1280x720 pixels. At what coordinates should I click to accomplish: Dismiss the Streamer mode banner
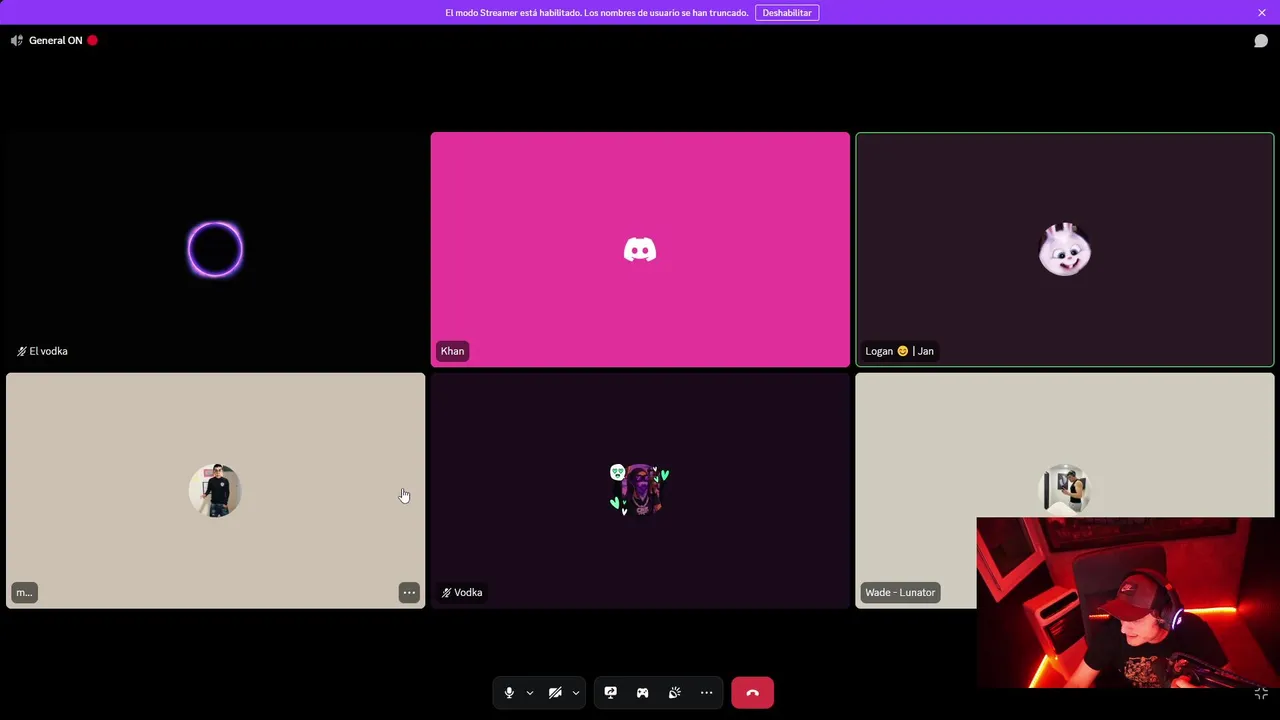tap(1262, 13)
